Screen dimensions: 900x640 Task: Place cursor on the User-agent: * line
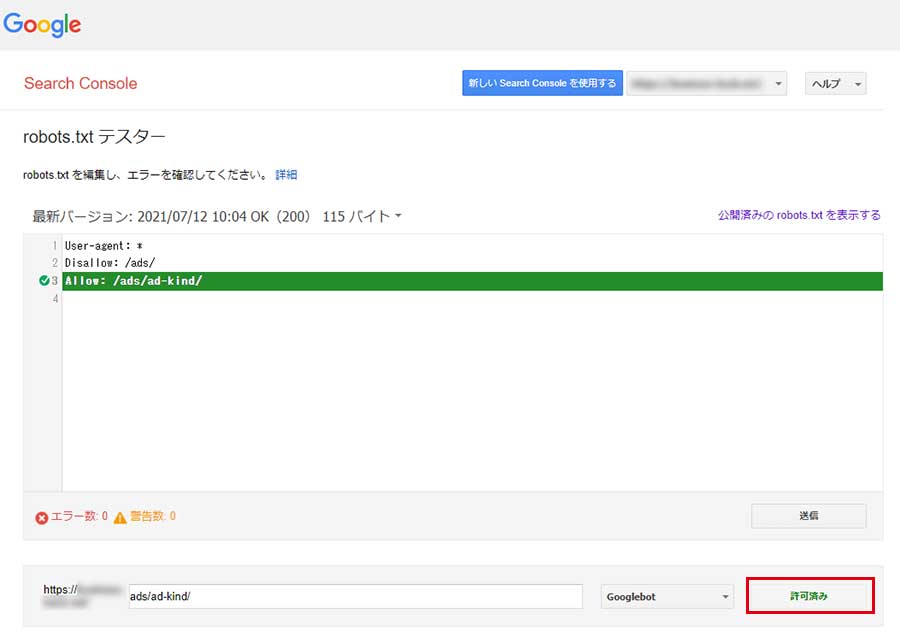(x=111, y=245)
